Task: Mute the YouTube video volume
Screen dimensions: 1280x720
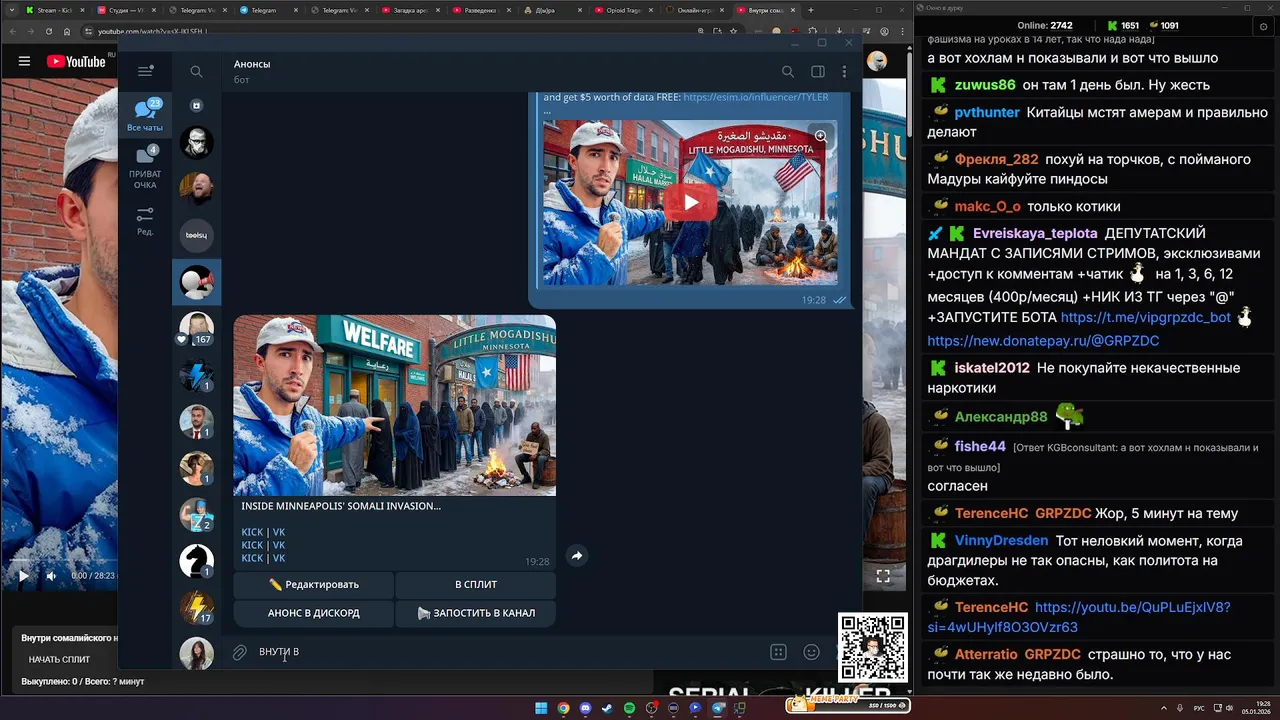Action: click(x=52, y=575)
